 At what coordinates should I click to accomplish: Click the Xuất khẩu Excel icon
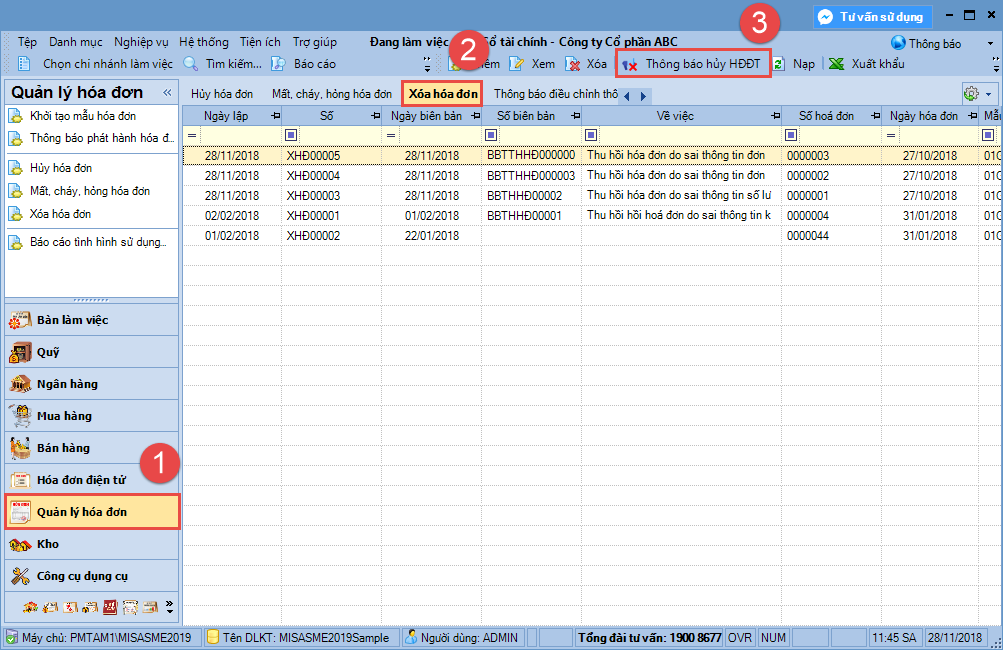tap(836, 64)
